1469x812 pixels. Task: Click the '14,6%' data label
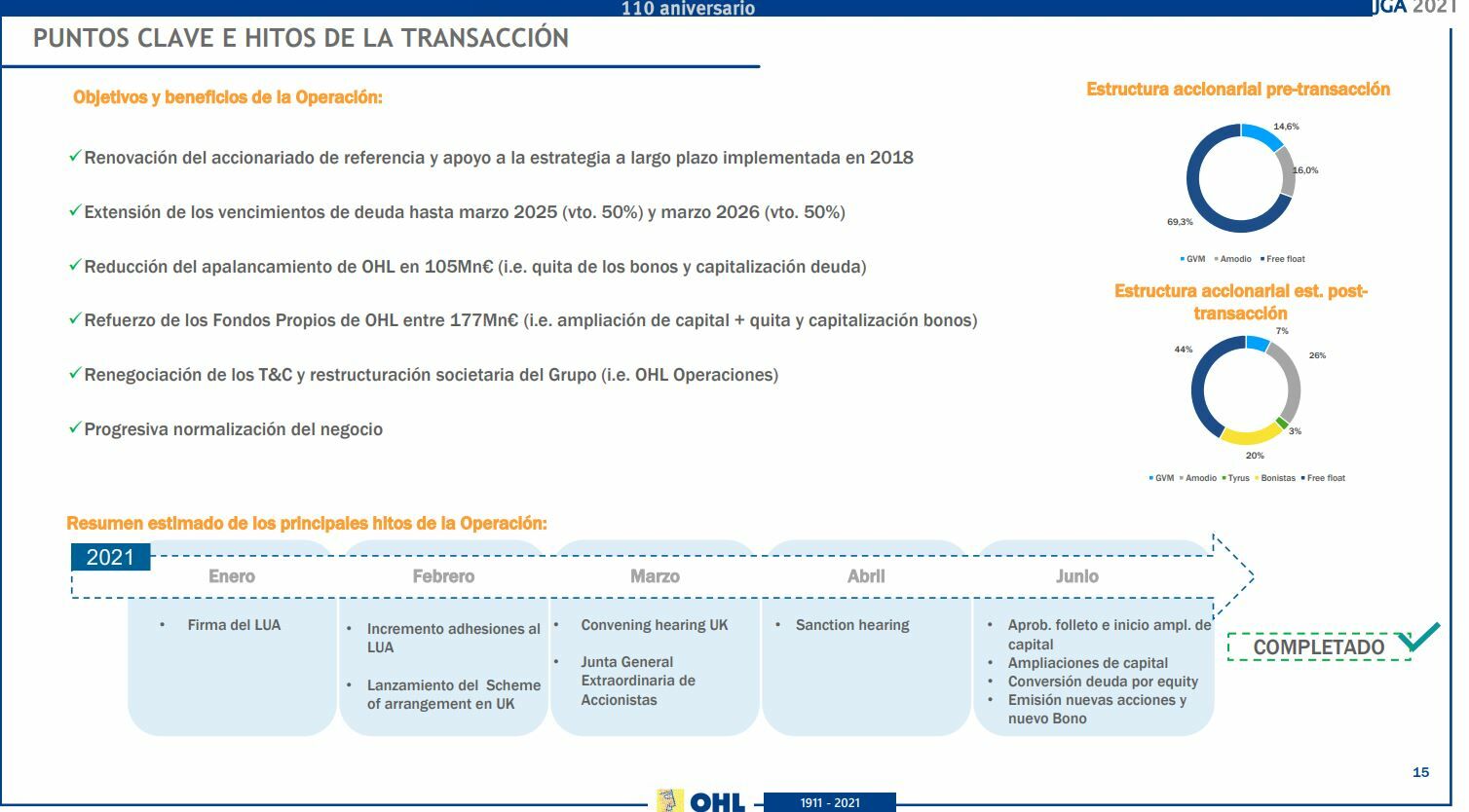1286,127
